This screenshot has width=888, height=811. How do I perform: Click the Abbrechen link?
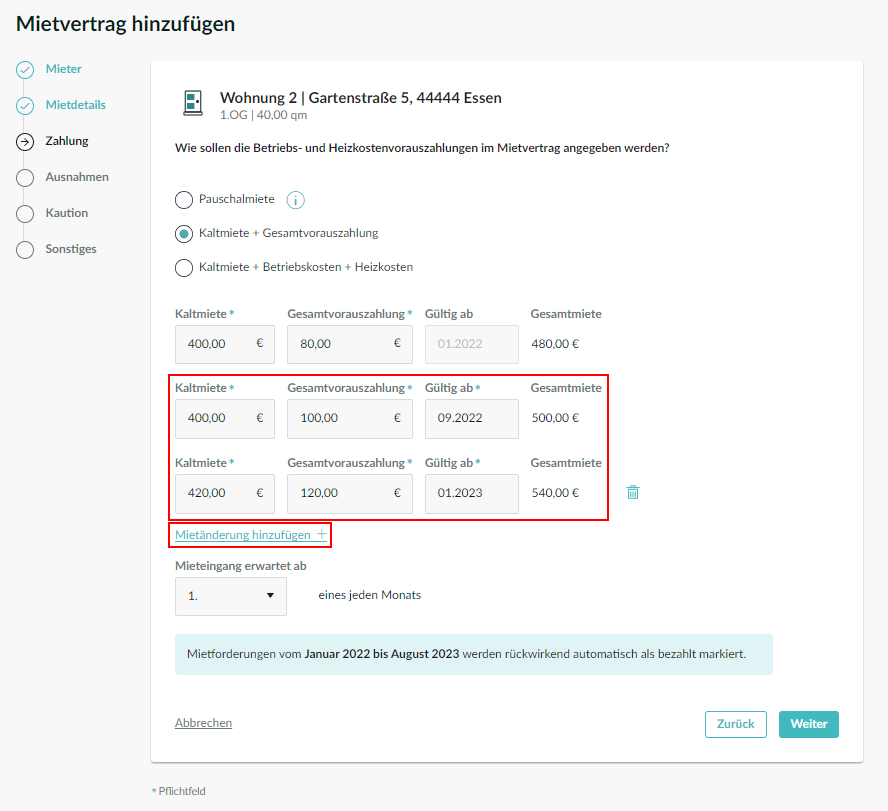click(203, 723)
